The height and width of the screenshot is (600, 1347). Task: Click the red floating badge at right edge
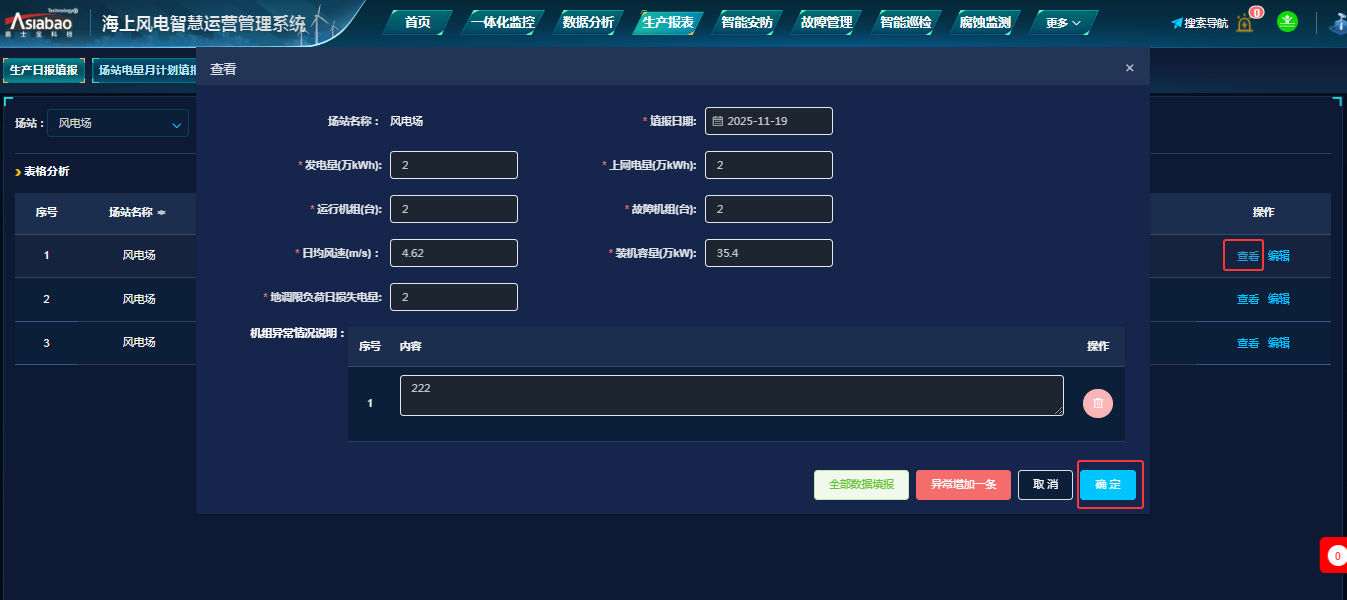(x=1334, y=555)
